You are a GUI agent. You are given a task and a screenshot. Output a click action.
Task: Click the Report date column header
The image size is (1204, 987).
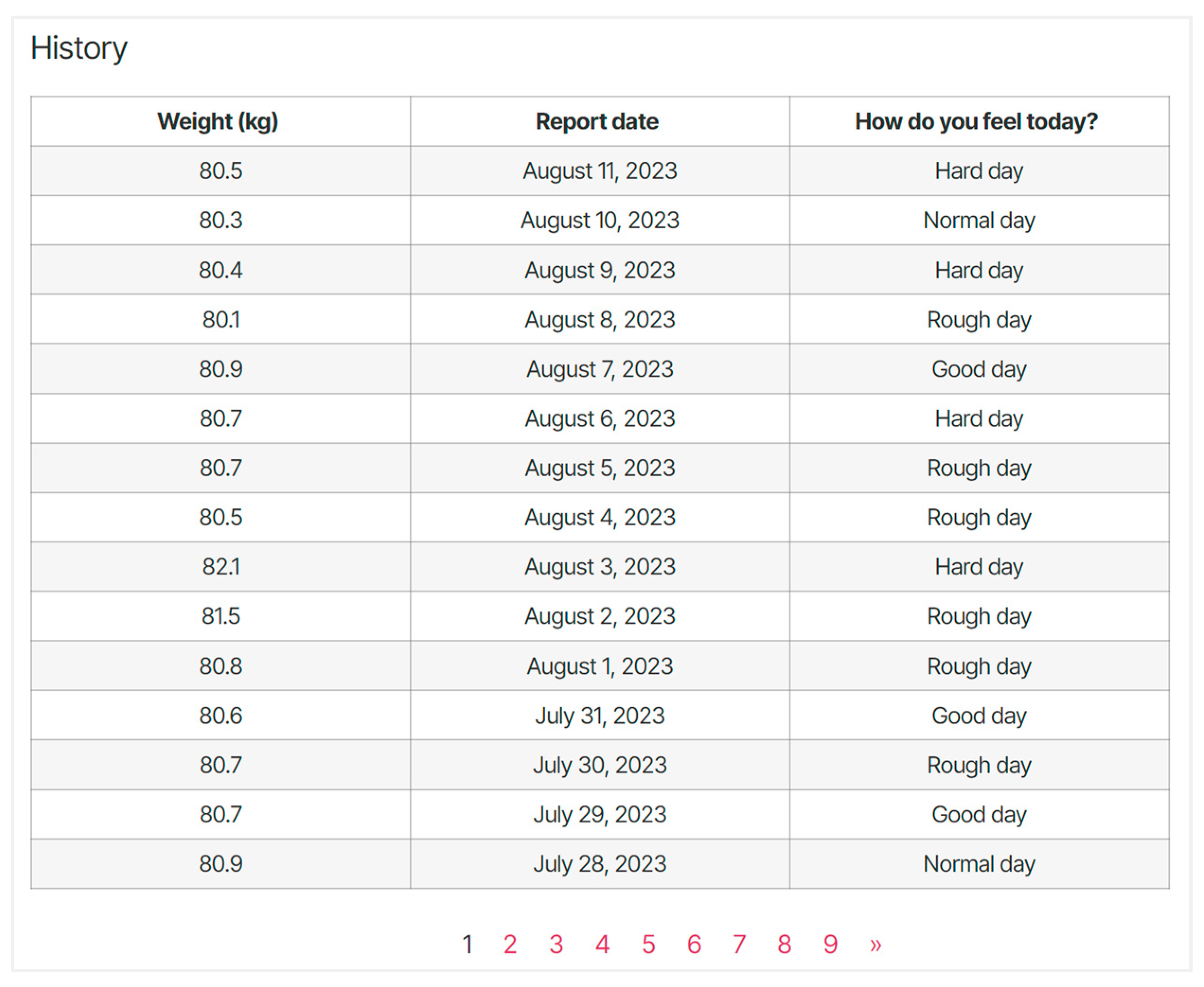click(x=597, y=121)
